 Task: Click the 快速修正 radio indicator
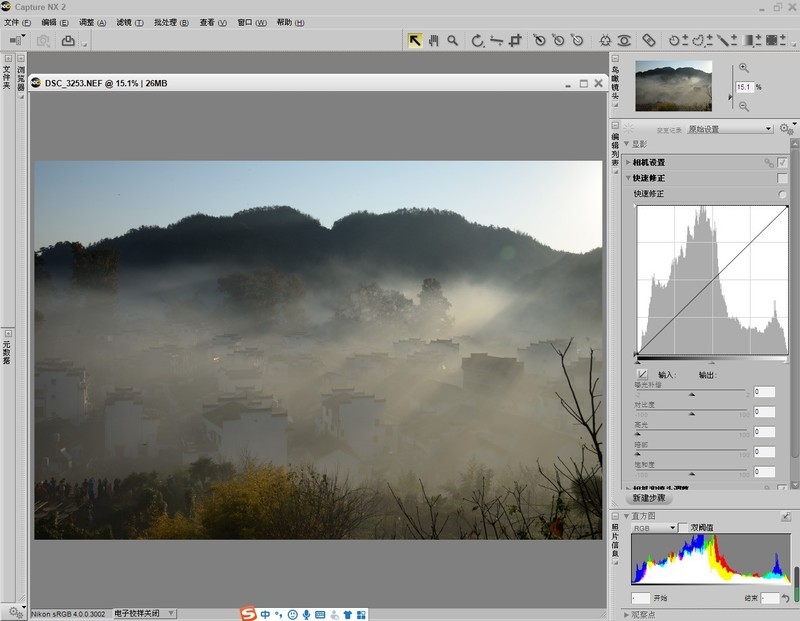pyautogui.click(x=782, y=194)
